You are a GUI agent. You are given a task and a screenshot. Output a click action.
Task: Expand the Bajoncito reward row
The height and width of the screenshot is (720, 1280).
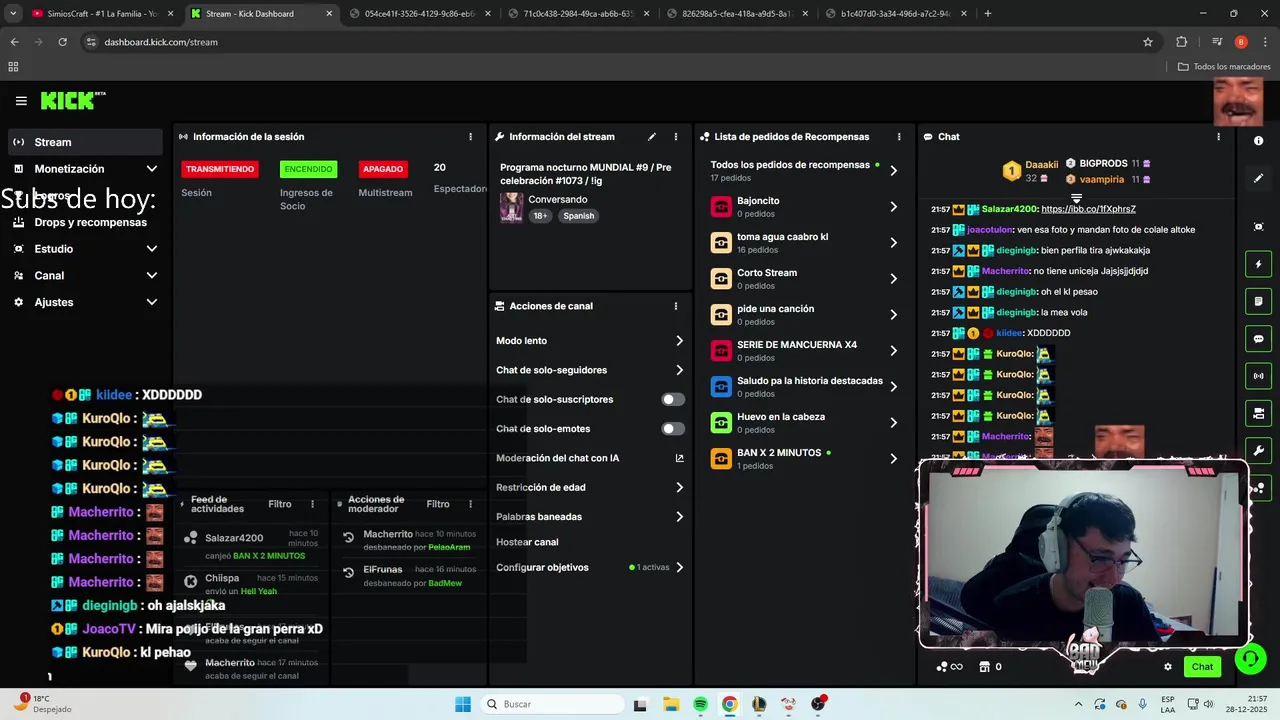893,207
